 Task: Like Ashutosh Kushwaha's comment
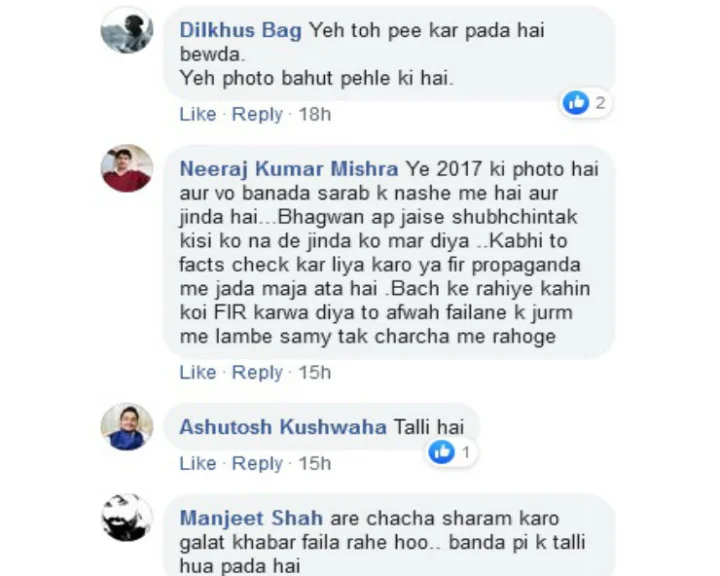click(x=197, y=463)
